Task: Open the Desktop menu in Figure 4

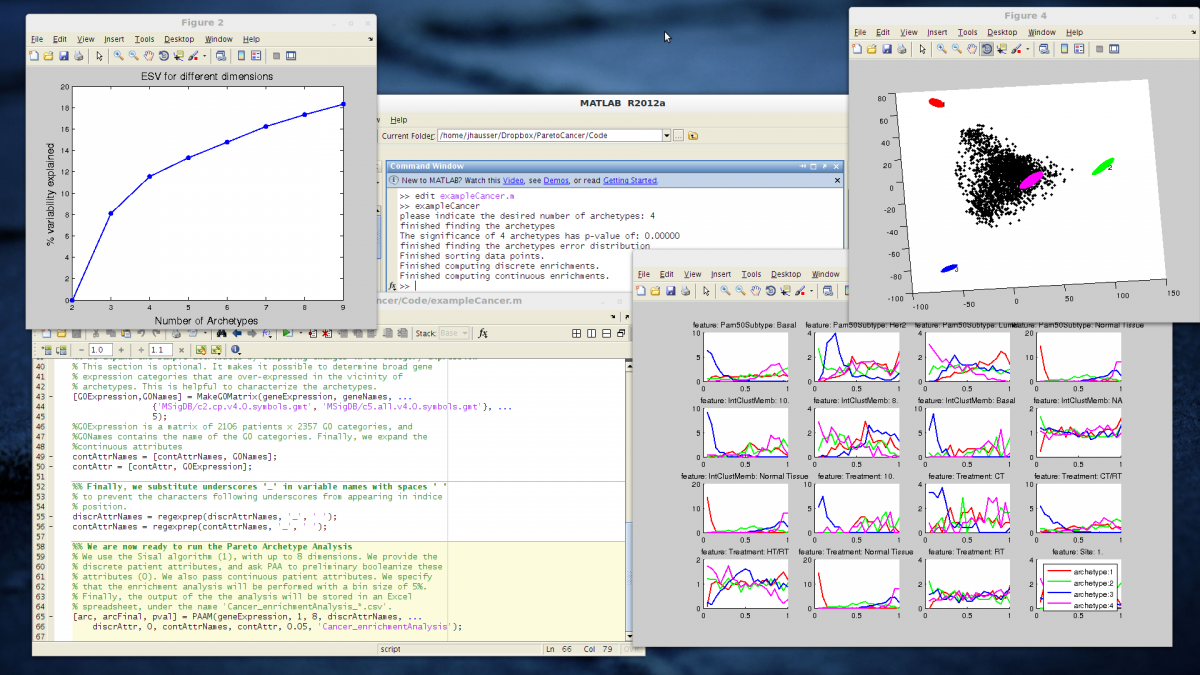Action: click(1002, 32)
